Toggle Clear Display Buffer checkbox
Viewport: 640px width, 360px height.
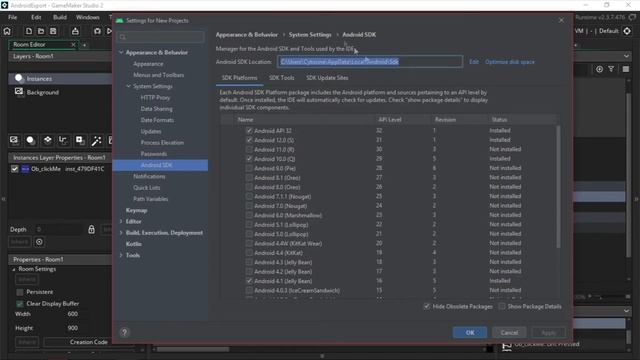20,304
